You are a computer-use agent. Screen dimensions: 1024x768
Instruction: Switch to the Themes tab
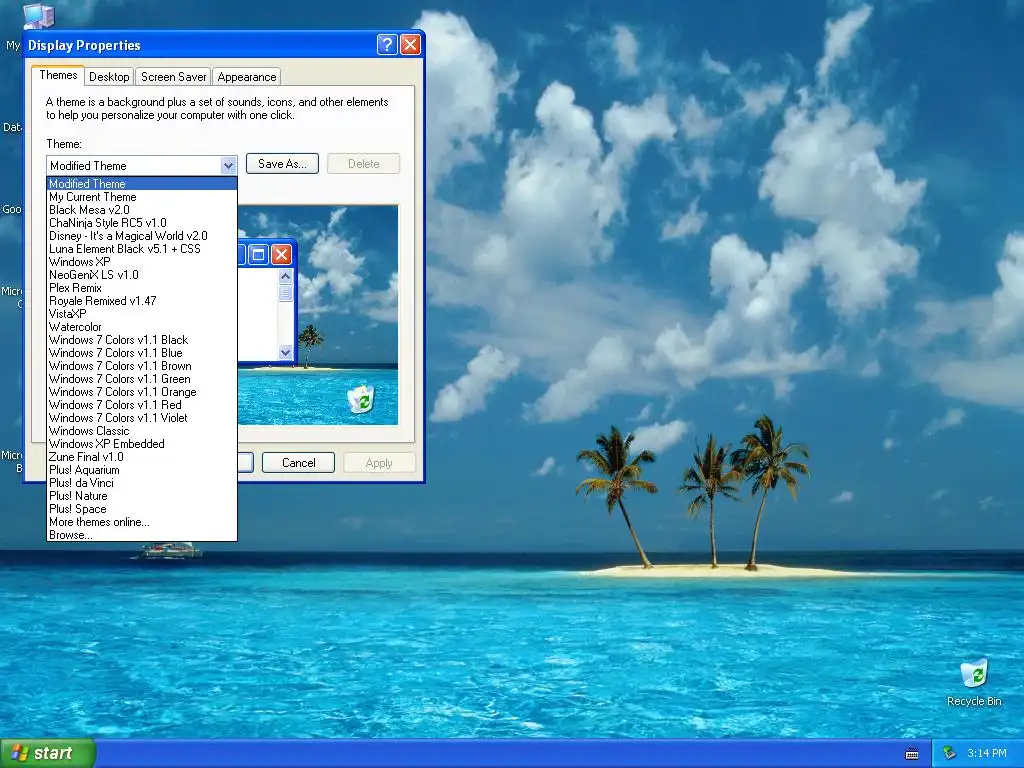point(58,75)
